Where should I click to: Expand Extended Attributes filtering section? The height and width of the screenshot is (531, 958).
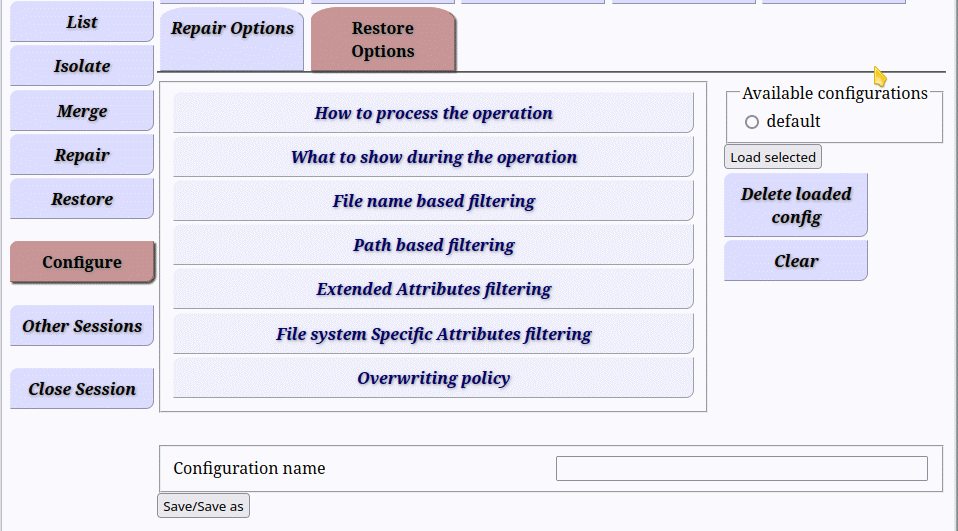tap(433, 289)
